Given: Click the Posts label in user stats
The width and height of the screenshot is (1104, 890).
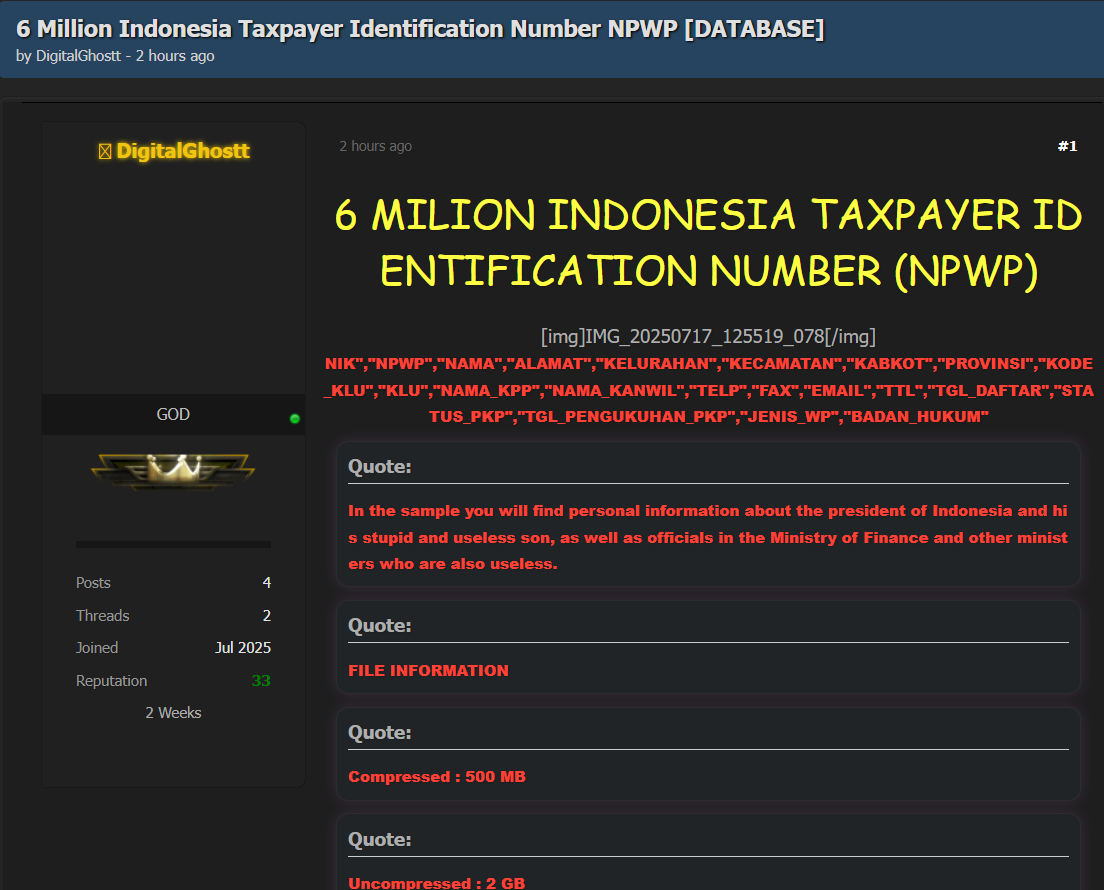Looking at the screenshot, I should [93, 582].
